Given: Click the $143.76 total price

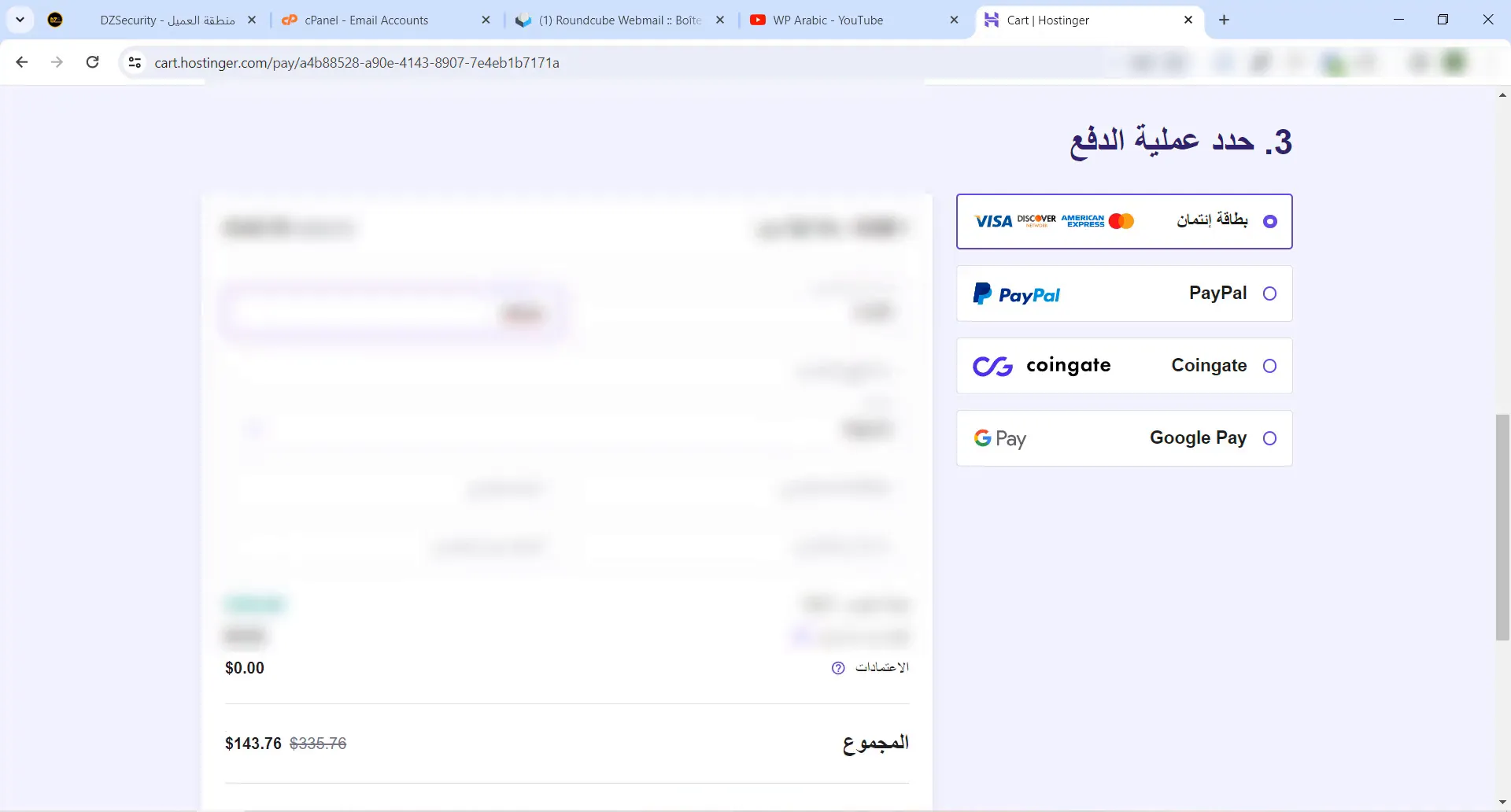Looking at the screenshot, I should click(x=253, y=744).
